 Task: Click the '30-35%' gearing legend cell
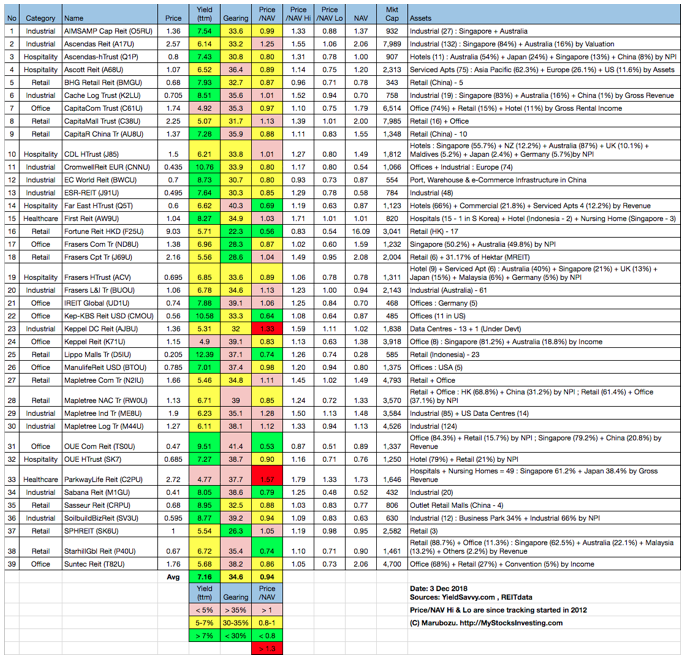click(236, 623)
